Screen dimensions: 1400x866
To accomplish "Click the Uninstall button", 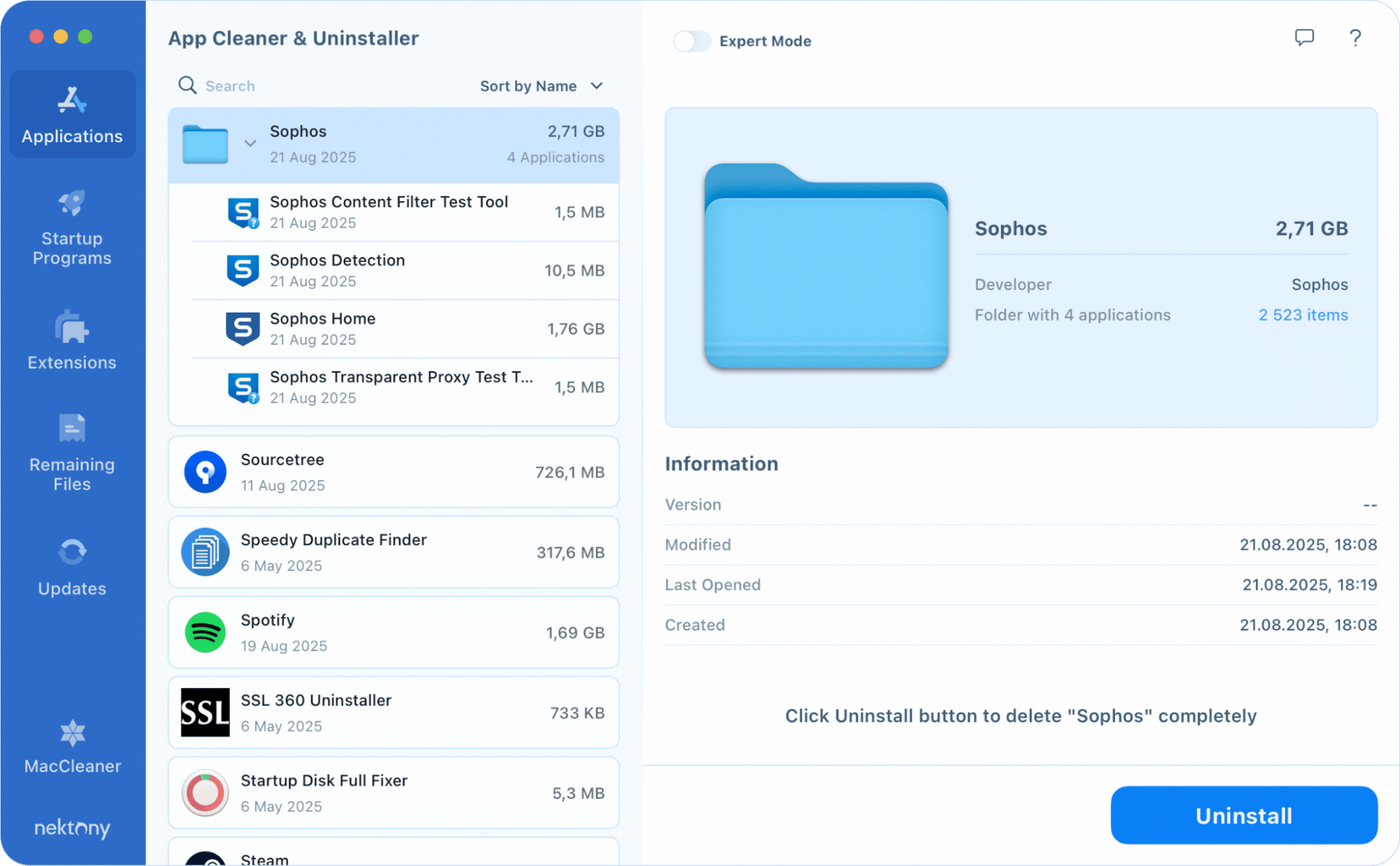I will coord(1243,815).
